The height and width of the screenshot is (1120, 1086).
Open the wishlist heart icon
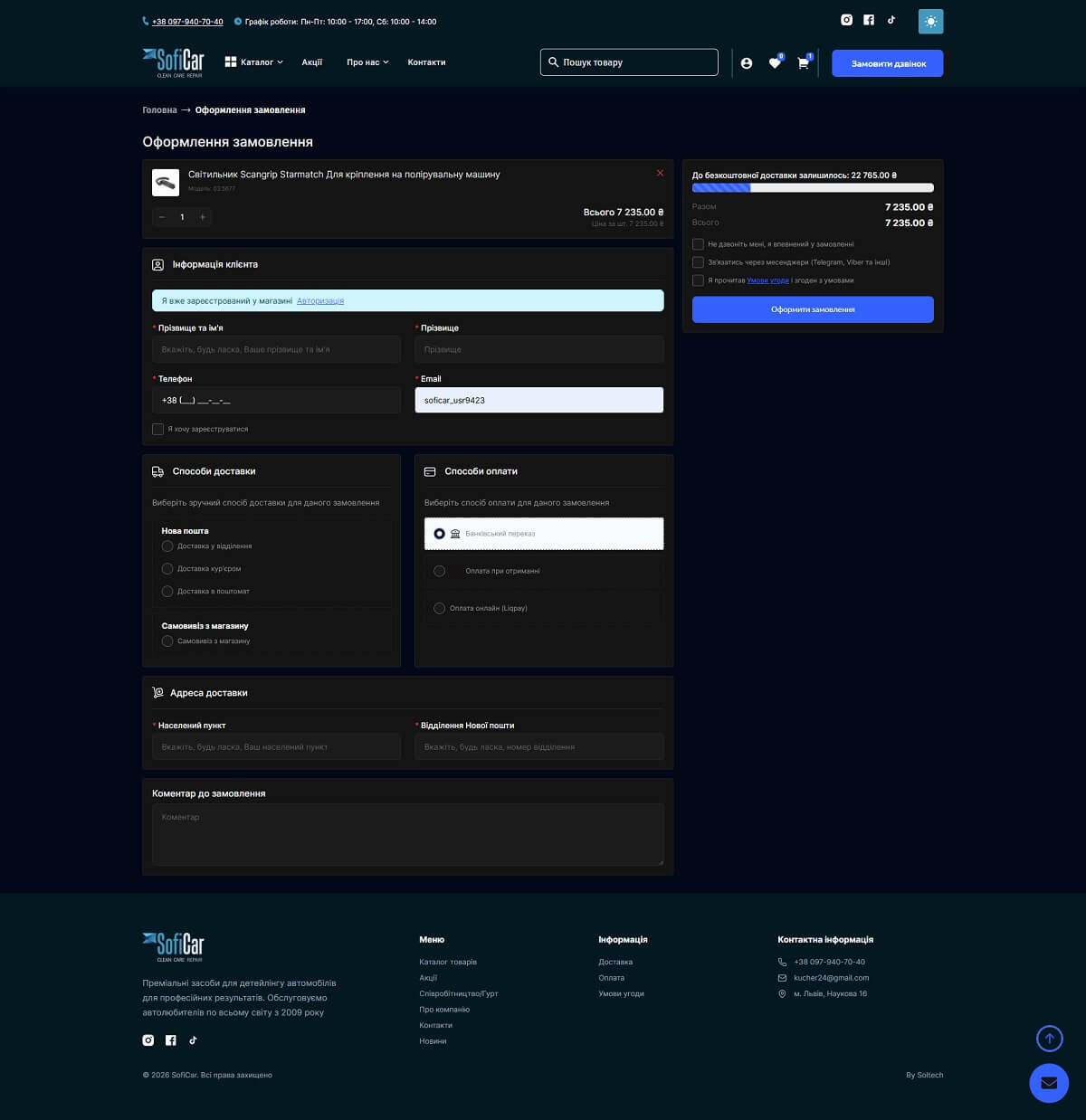775,63
